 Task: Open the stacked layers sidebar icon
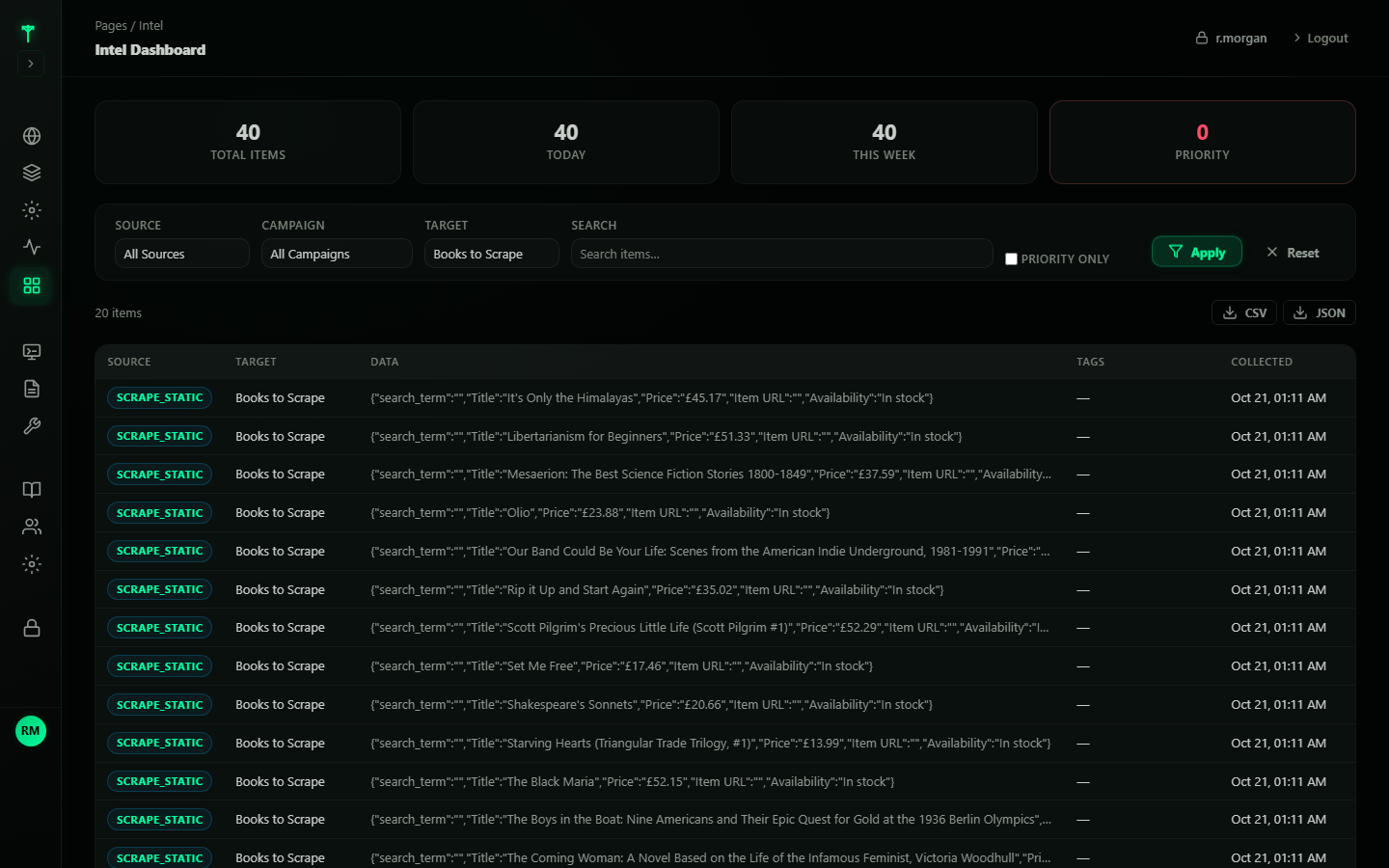coord(32,173)
